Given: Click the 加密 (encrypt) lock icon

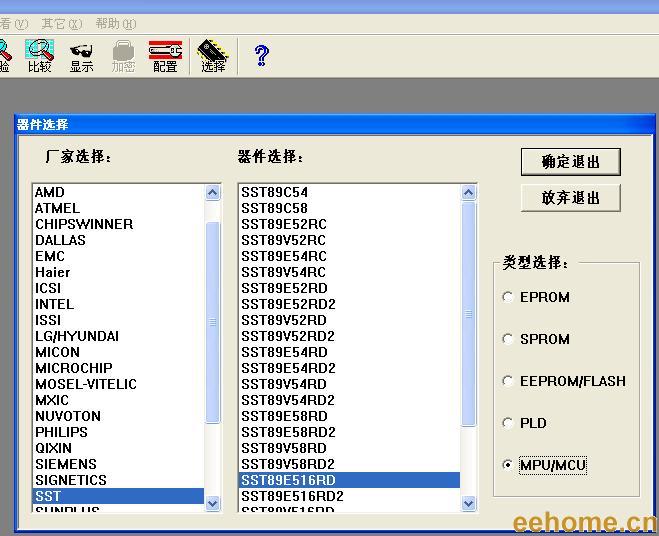Looking at the screenshot, I should point(123,56).
